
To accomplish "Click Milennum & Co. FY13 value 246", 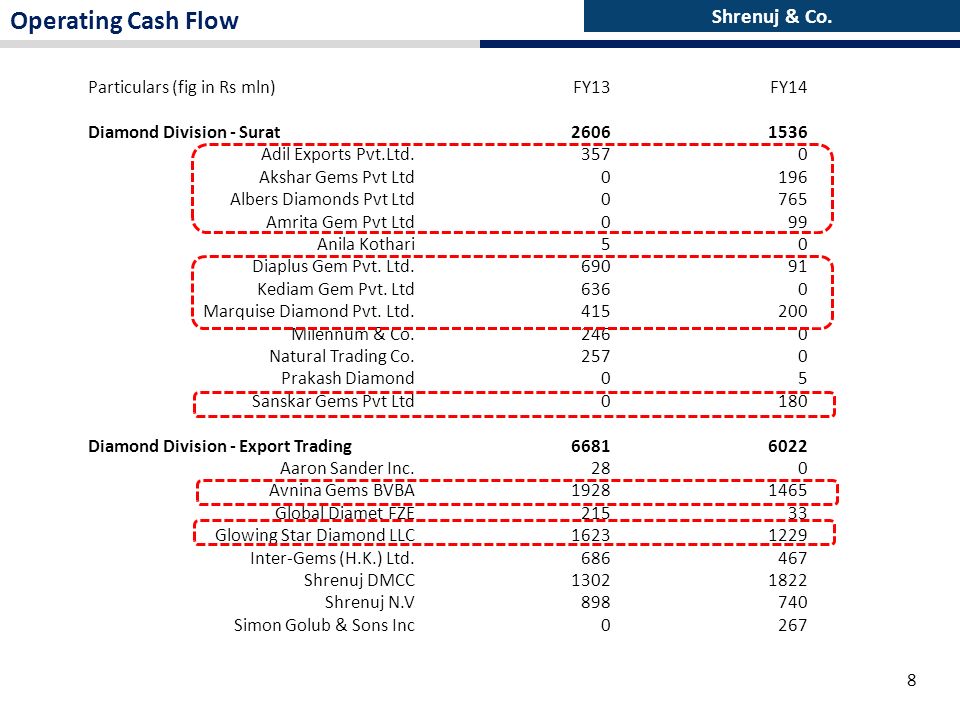I will pyautogui.click(x=596, y=334).
